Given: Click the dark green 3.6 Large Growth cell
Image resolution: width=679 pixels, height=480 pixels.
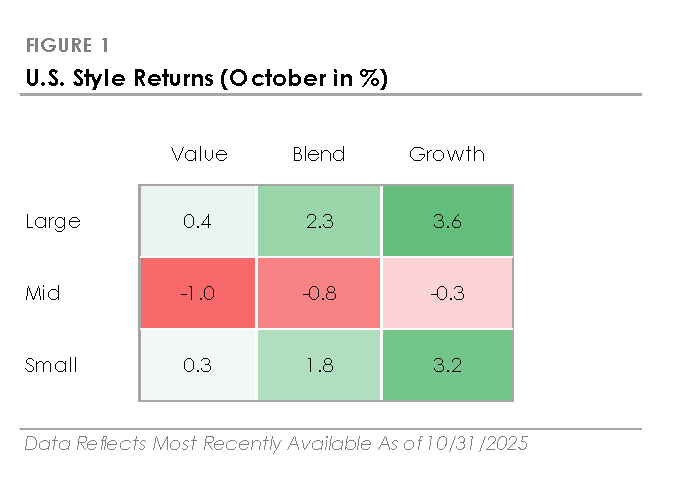Looking at the screenshot, I should pyautogui.click(x=446, y=221).
